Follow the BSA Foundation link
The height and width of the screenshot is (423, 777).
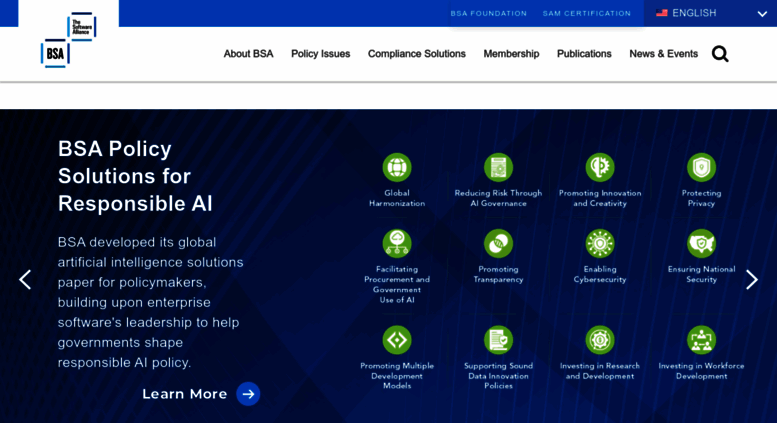pos(489,13)
